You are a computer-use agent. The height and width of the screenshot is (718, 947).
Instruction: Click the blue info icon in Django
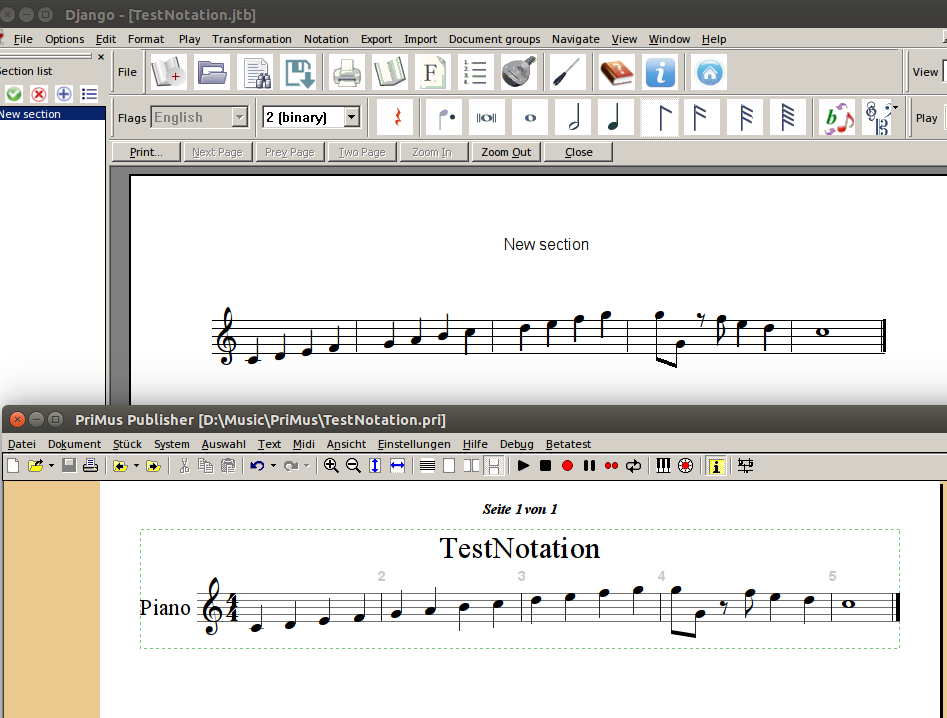[x=660, y=72]
